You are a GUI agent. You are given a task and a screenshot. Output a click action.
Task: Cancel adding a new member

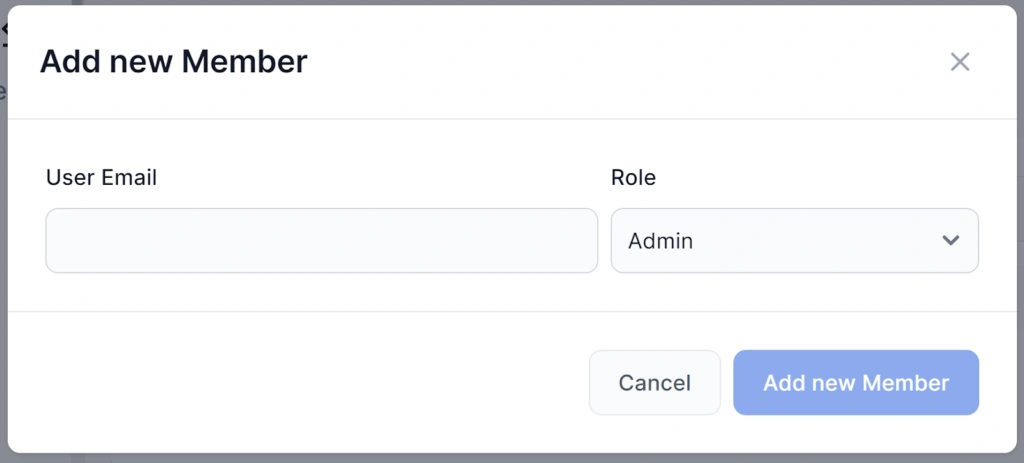(x=654, y=382)
